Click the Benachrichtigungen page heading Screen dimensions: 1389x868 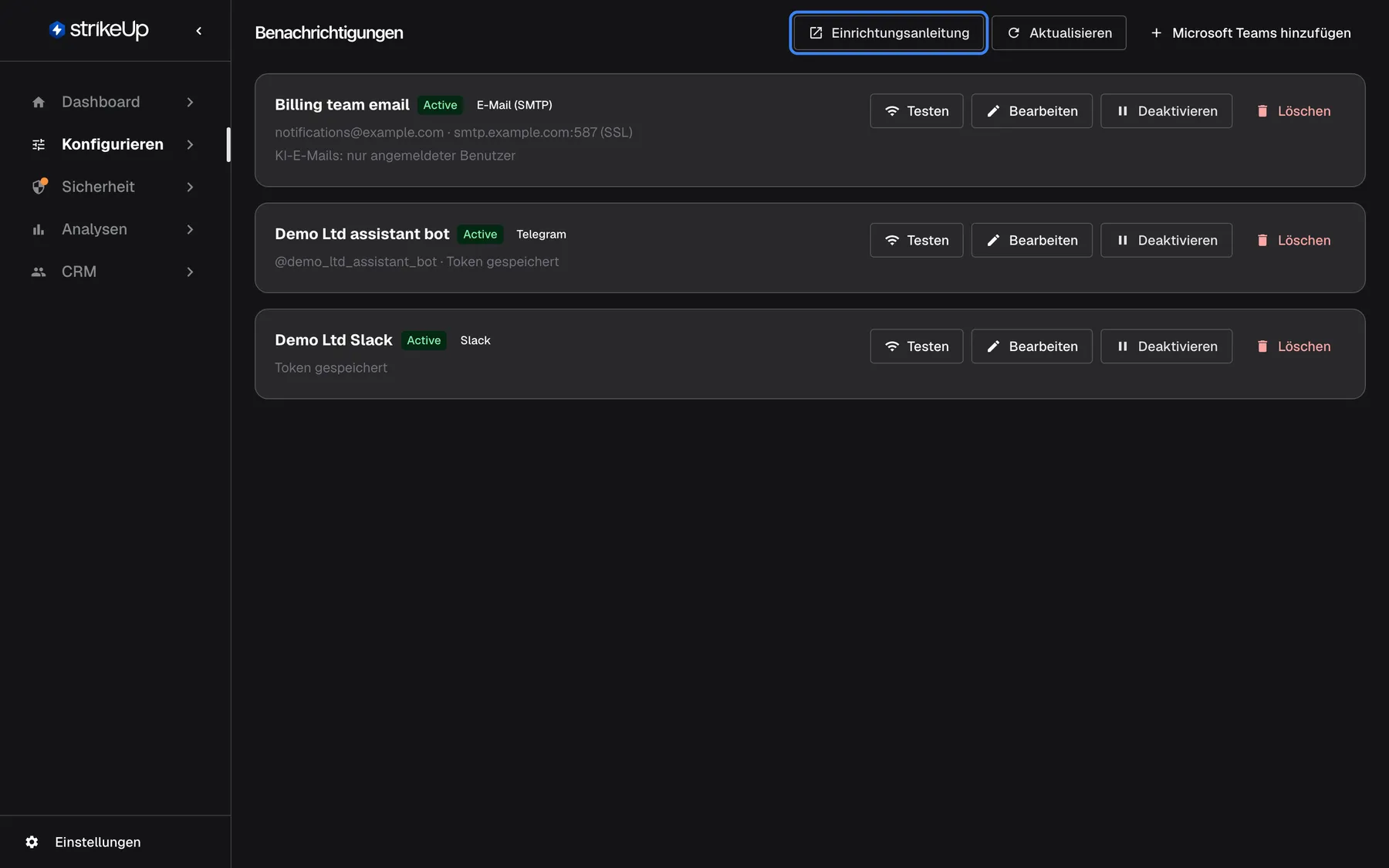[329, 32]
